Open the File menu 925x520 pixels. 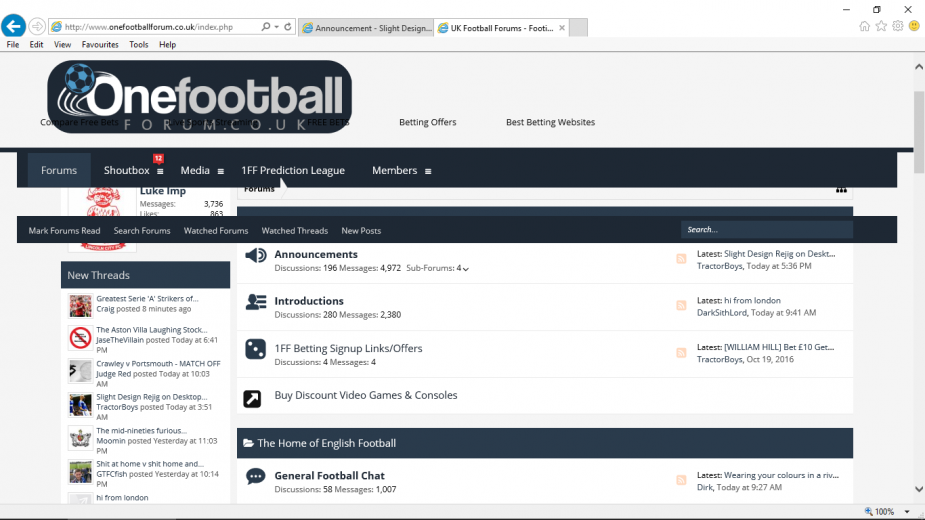tap(12, 44)
